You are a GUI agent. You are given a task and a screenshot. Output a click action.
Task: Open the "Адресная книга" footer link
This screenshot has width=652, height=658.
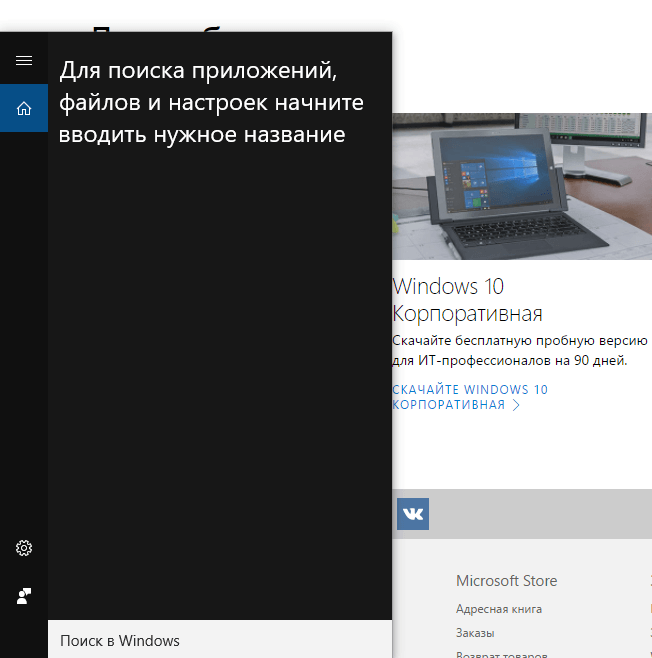click(499, 609)
